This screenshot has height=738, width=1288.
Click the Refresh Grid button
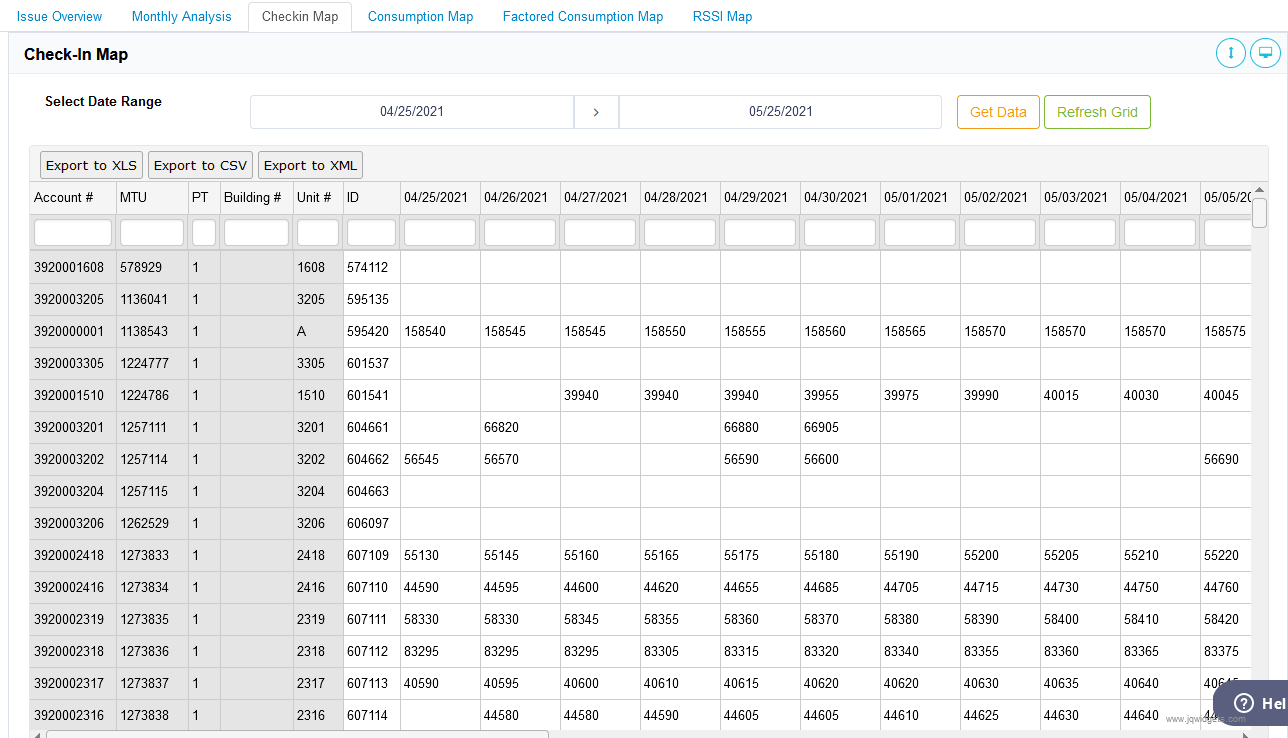1097,112
